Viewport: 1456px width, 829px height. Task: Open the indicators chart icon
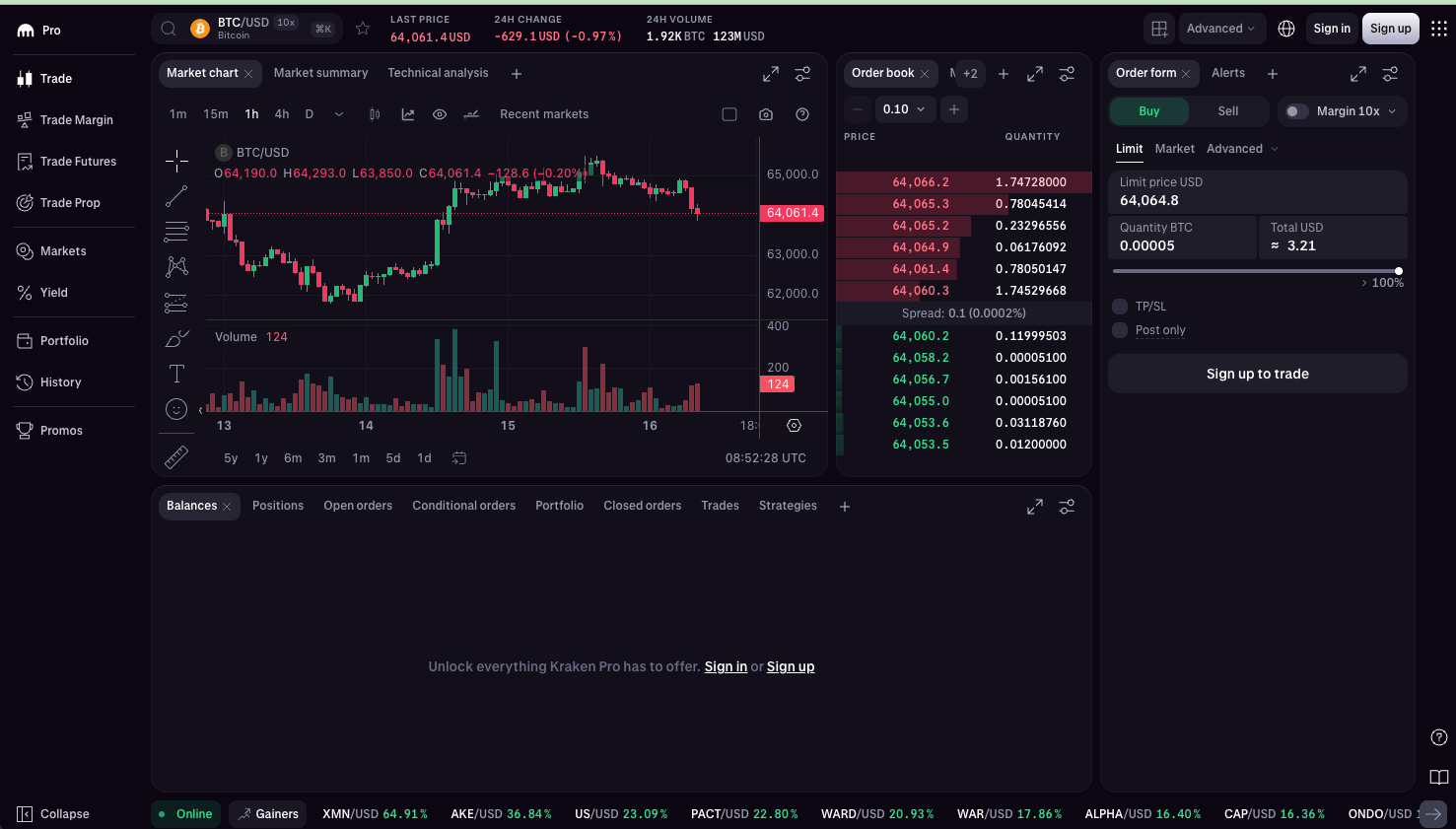point(408,114)
